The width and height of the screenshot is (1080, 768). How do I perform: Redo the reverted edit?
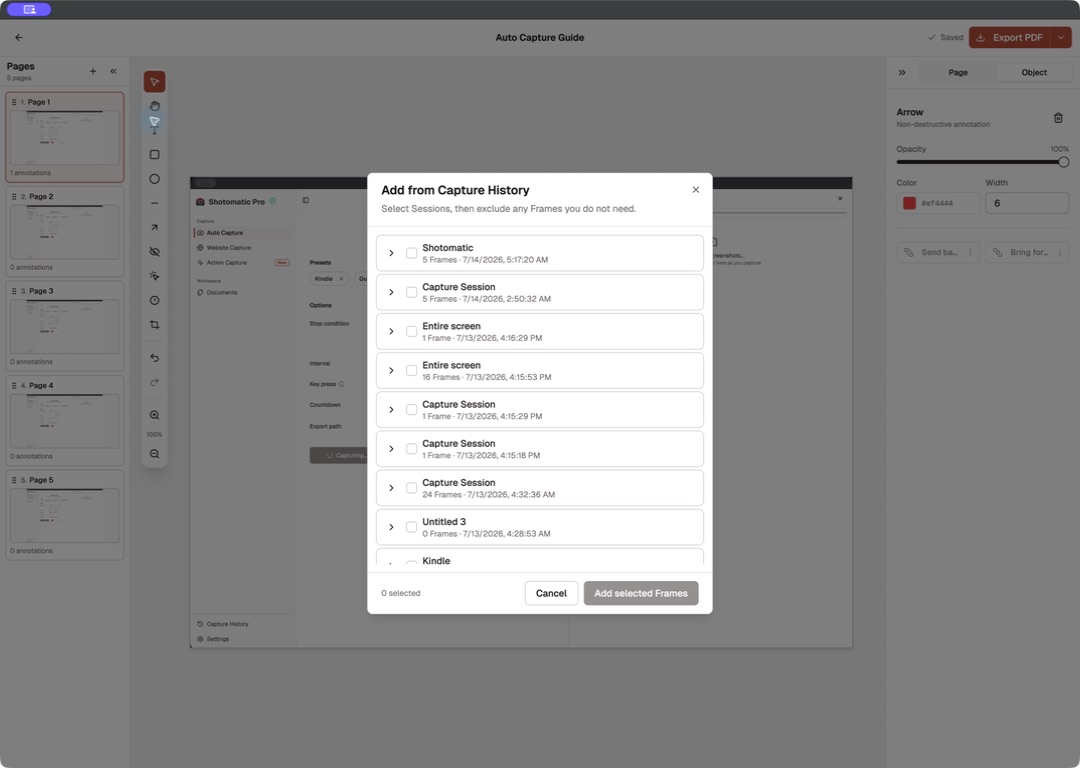[154, 382]
